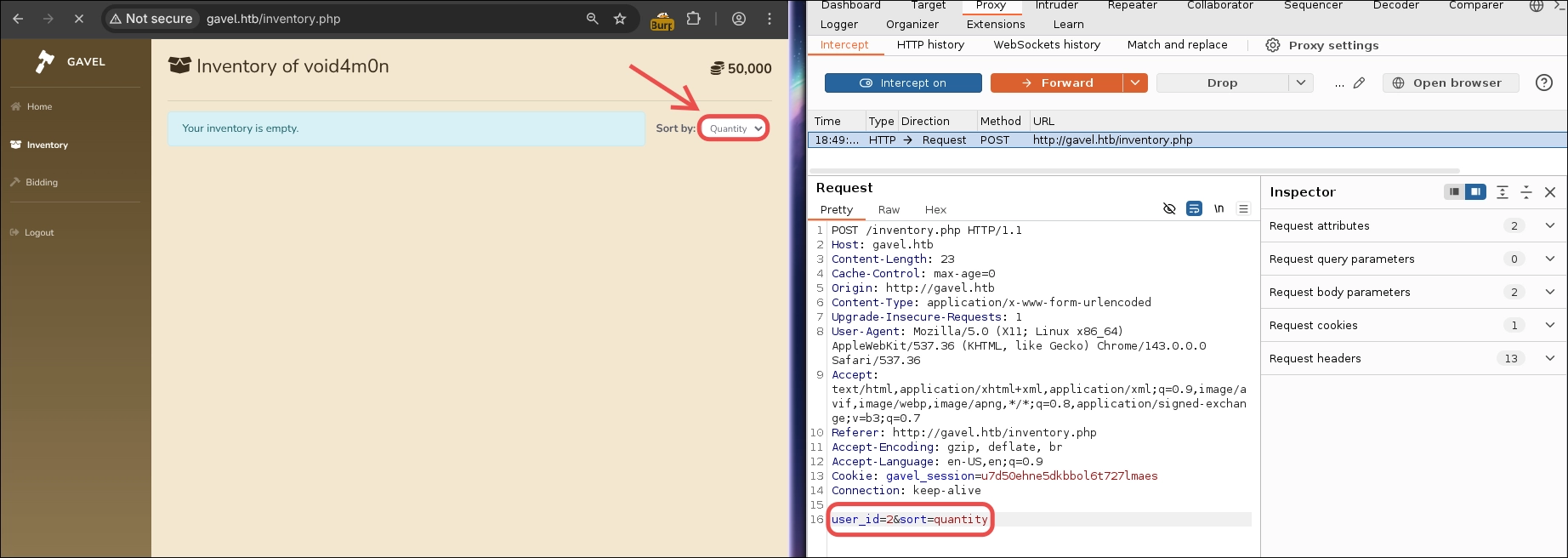Switch to Burp Target tab
The image size is (1568, 558).
[x=928, y=5]
